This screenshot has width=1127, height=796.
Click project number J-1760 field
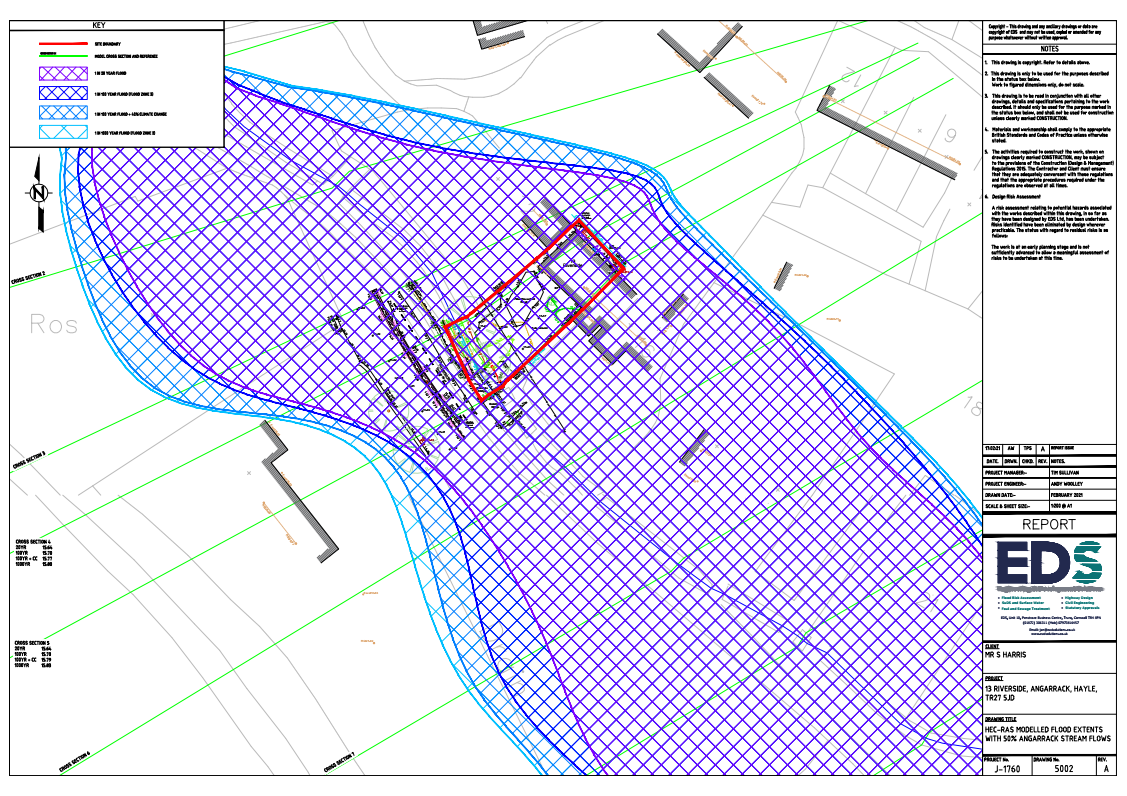click(1003, 770)
